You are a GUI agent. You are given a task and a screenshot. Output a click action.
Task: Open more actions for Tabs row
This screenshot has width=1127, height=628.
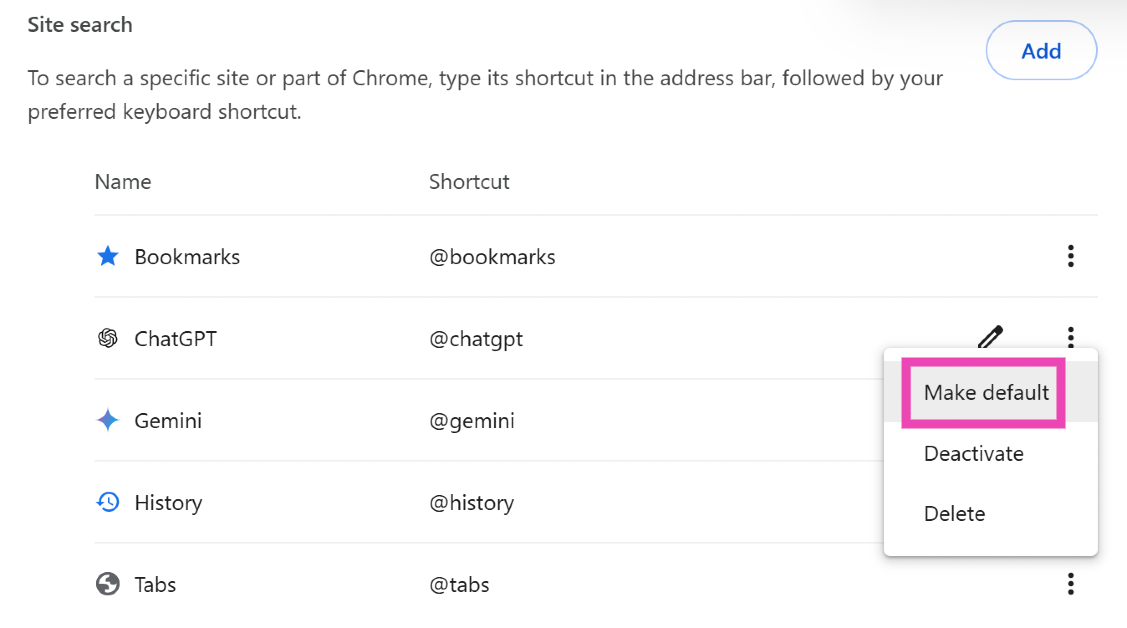(x=1070, y=584)
